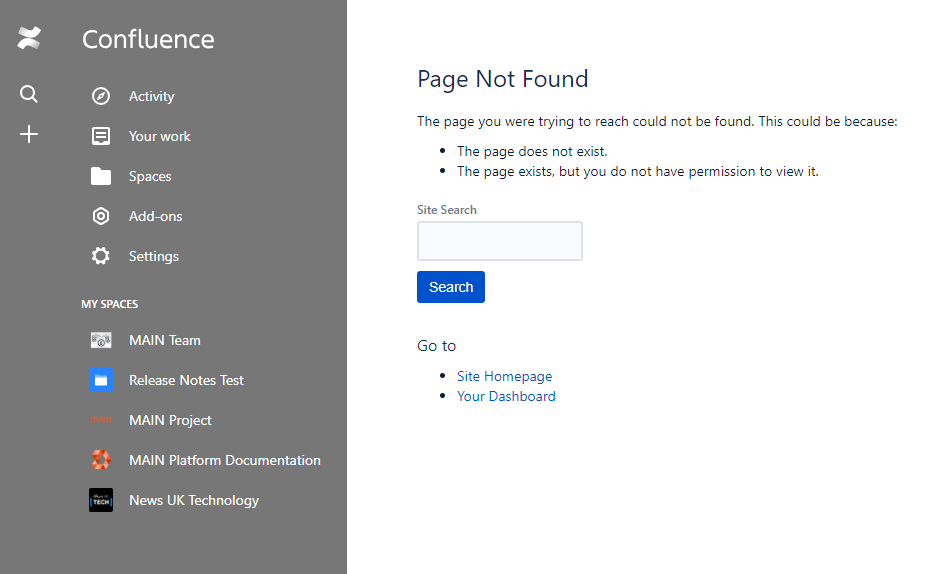
Task: Click the MAIN Project space avatar
Action: (x=101, y=419)
